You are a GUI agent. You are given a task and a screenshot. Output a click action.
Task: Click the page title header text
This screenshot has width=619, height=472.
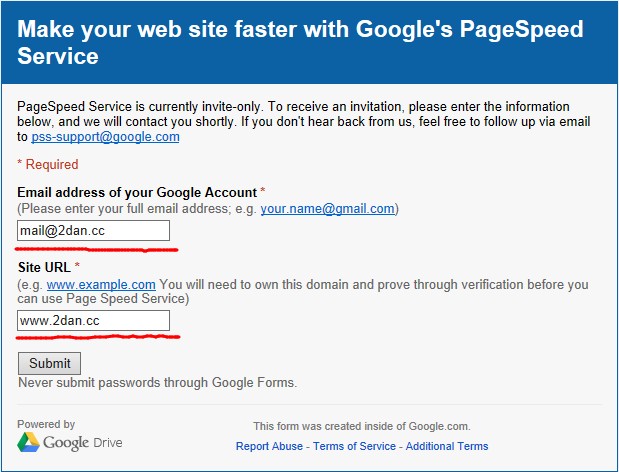coord(300,42)
